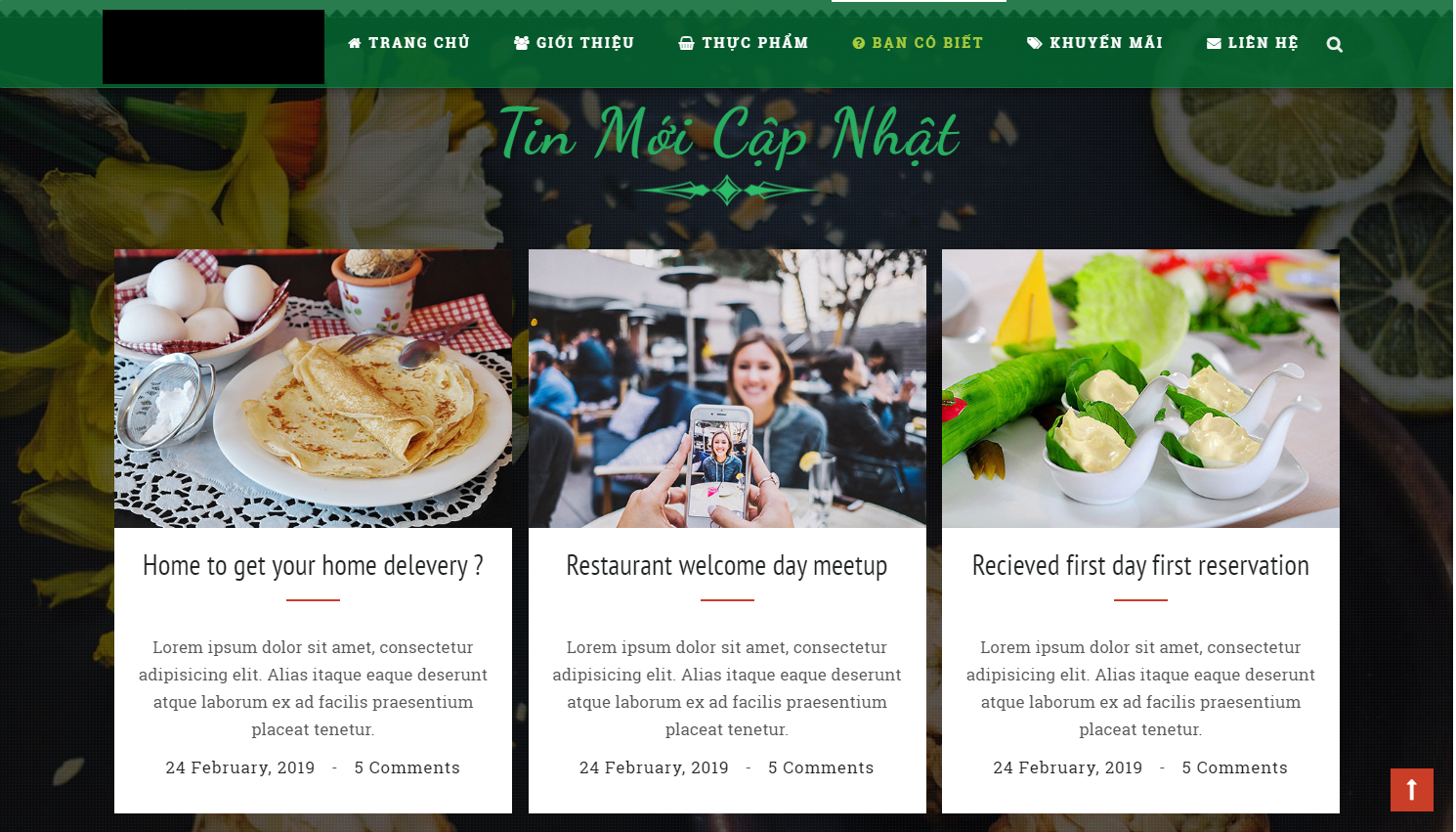
Task: Open 'Restaurant welcome day meetup' article
Action: (727, 566)
